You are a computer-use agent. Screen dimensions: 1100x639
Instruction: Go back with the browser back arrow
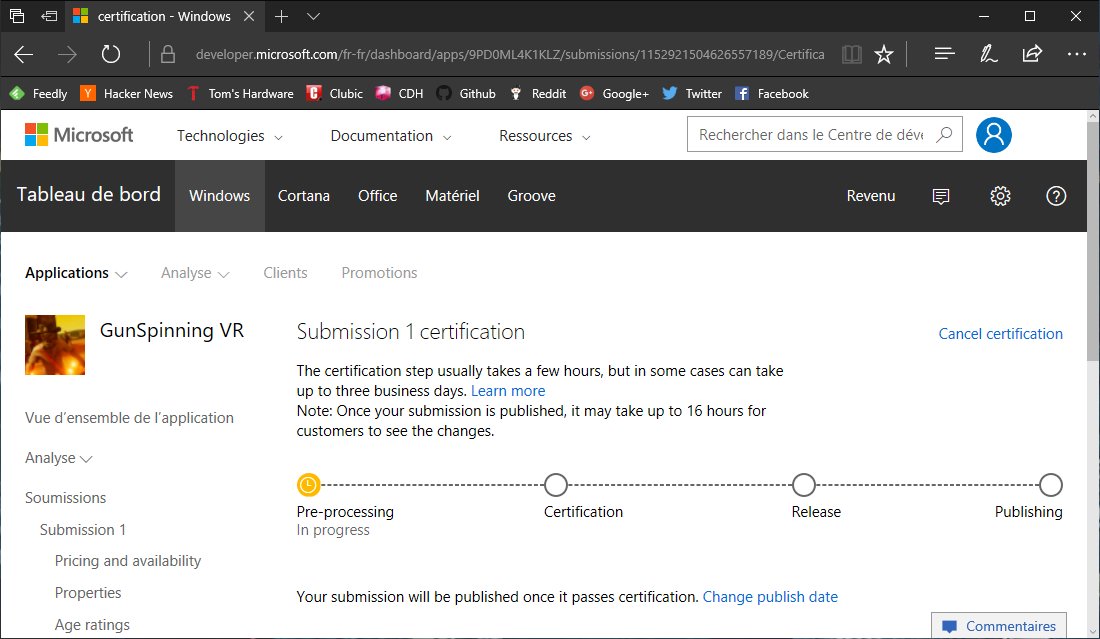pyautogui.click(x=23, y=54)
